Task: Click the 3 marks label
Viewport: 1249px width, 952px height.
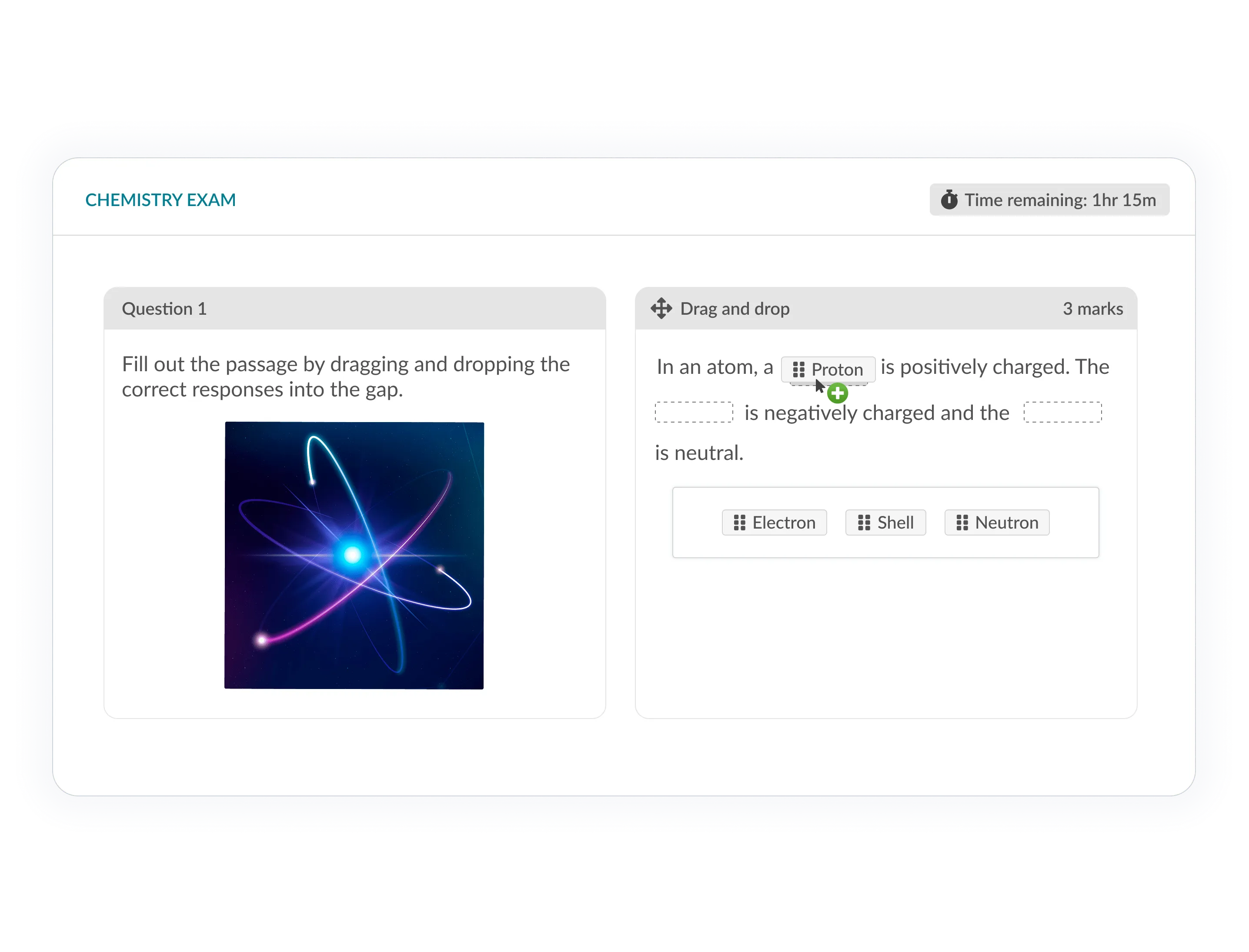Action: (x=1092, y=308)
